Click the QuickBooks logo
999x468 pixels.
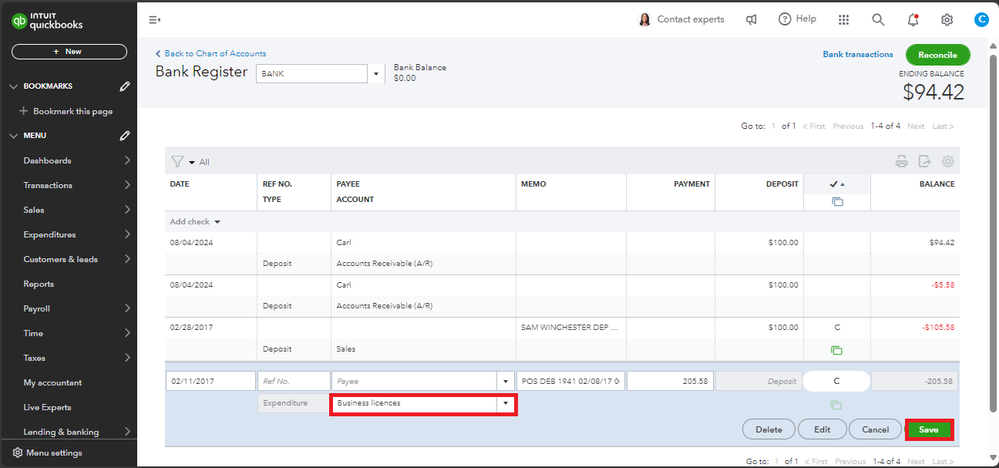(48, 21)
